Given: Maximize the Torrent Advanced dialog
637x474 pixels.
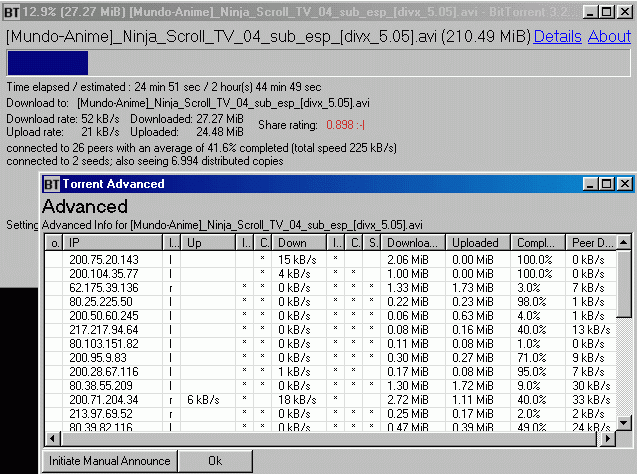Looking at the screenshot, I should click(606, 184).
